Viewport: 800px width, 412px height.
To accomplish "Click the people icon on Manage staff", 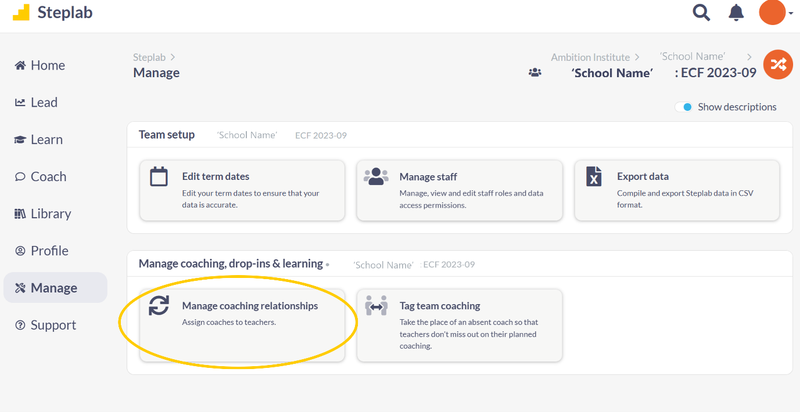I will point(376,177).
